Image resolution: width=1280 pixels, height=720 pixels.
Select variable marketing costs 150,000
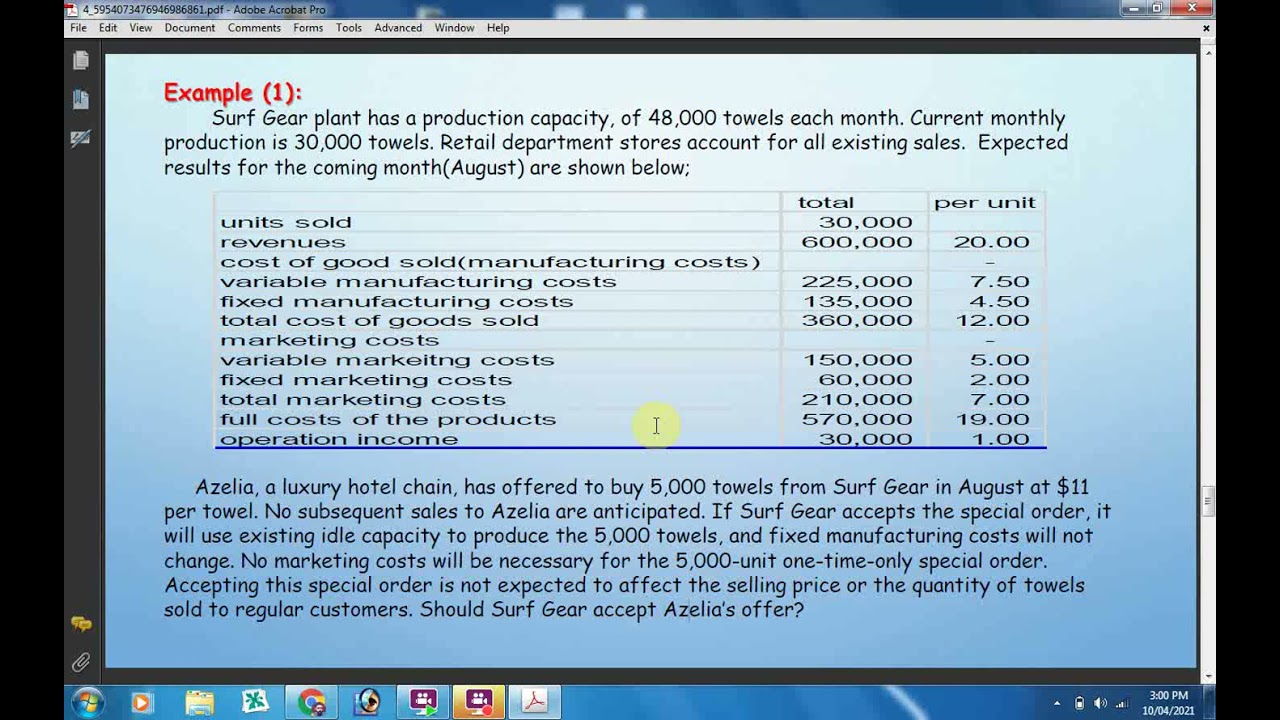point(857,360)
